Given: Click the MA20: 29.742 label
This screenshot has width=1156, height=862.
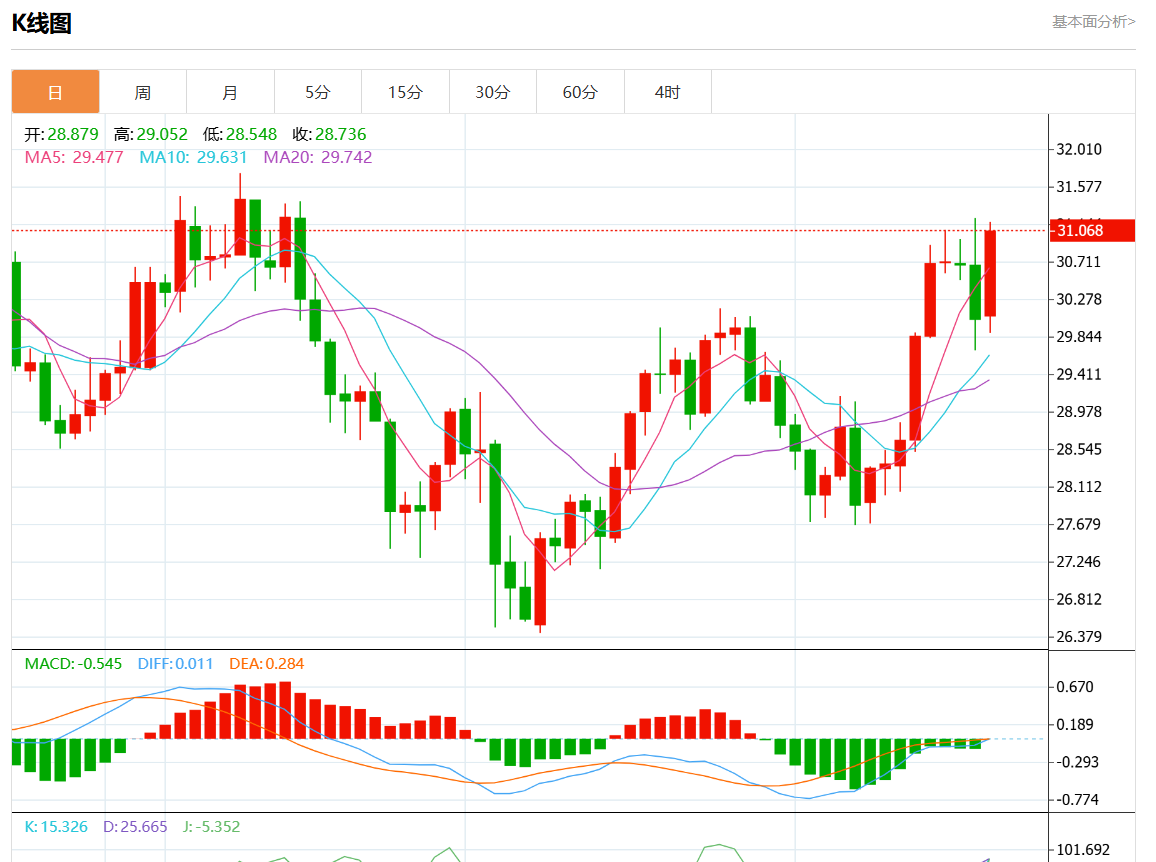Looking at the screenshot, I should pos(318,157).
